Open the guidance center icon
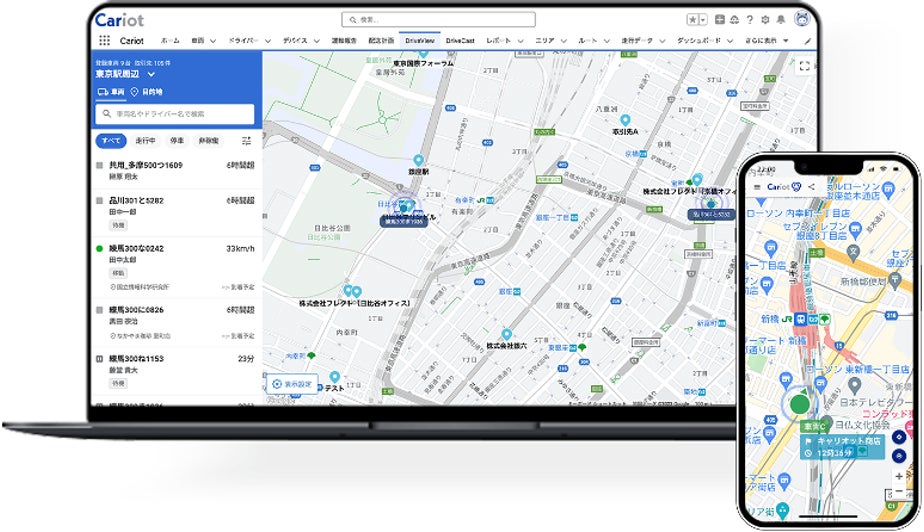The image size is (924, 532). (x=734, y=19)
